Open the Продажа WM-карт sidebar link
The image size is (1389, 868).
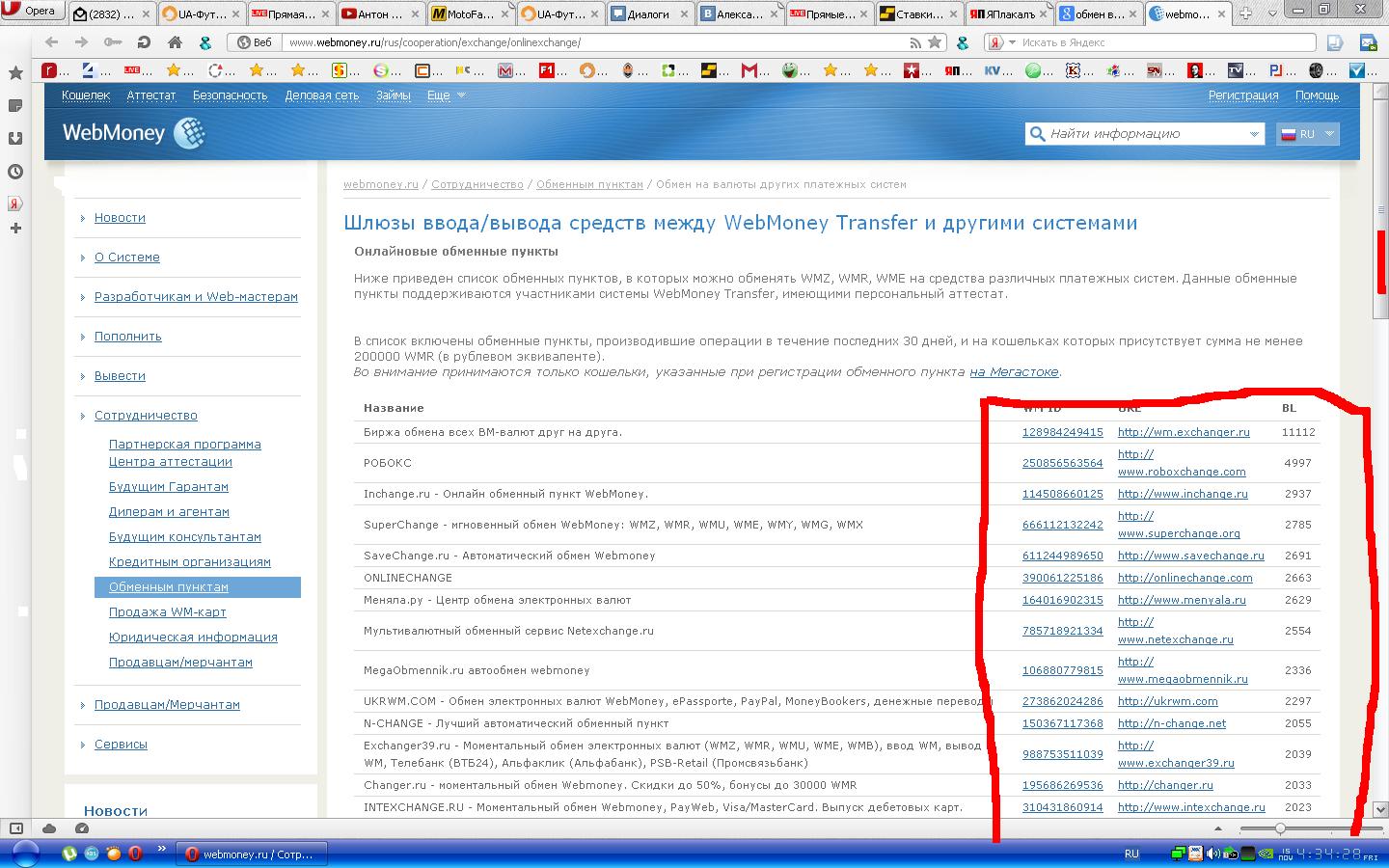click(x=168, y=612)
